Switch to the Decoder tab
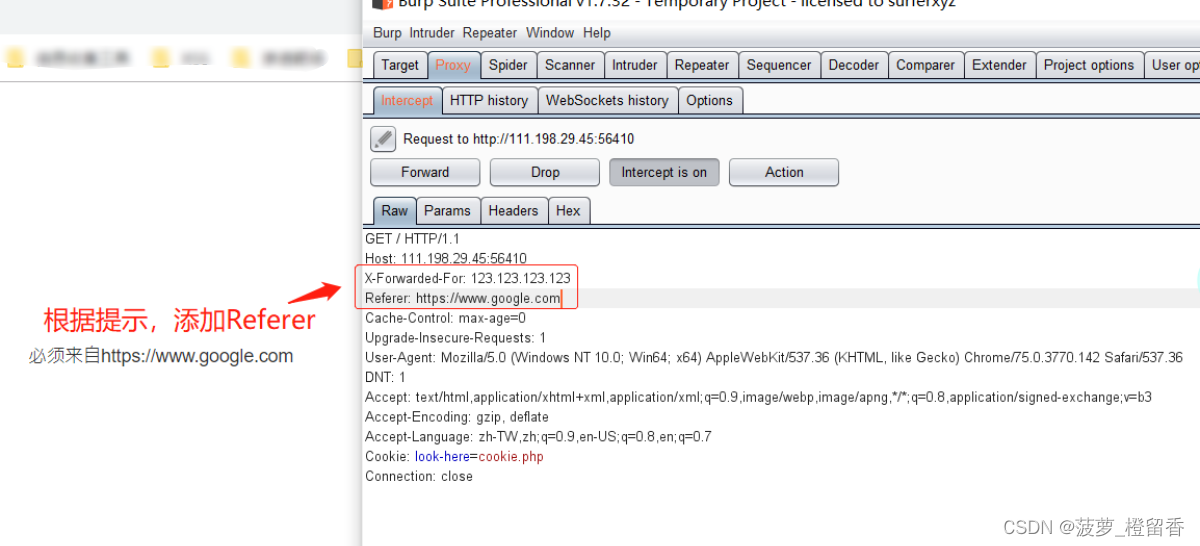Image resolution: width=1200 pixels, height=546 pixels. tap(854, 65)
